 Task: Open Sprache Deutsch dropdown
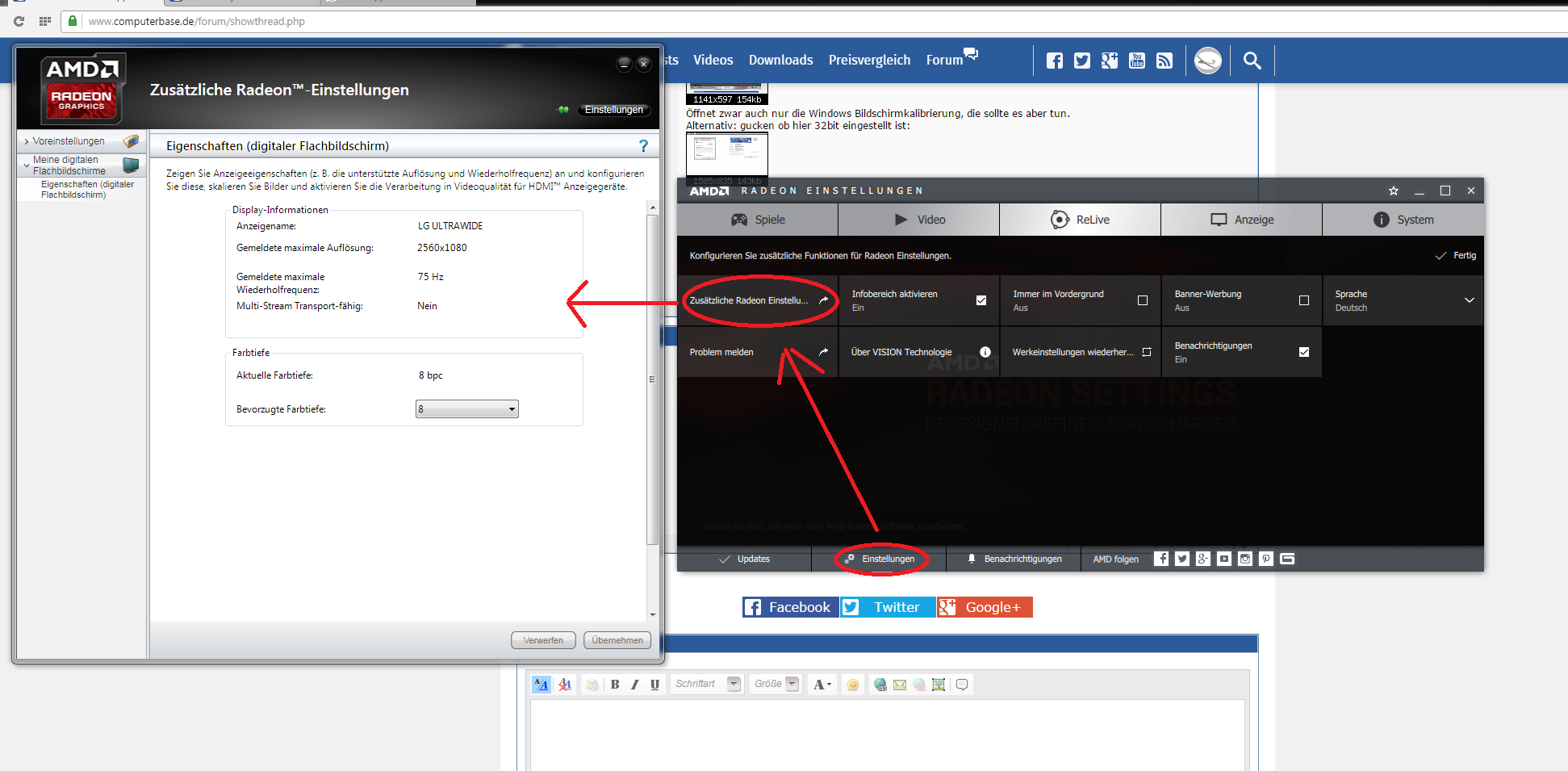1403,300
